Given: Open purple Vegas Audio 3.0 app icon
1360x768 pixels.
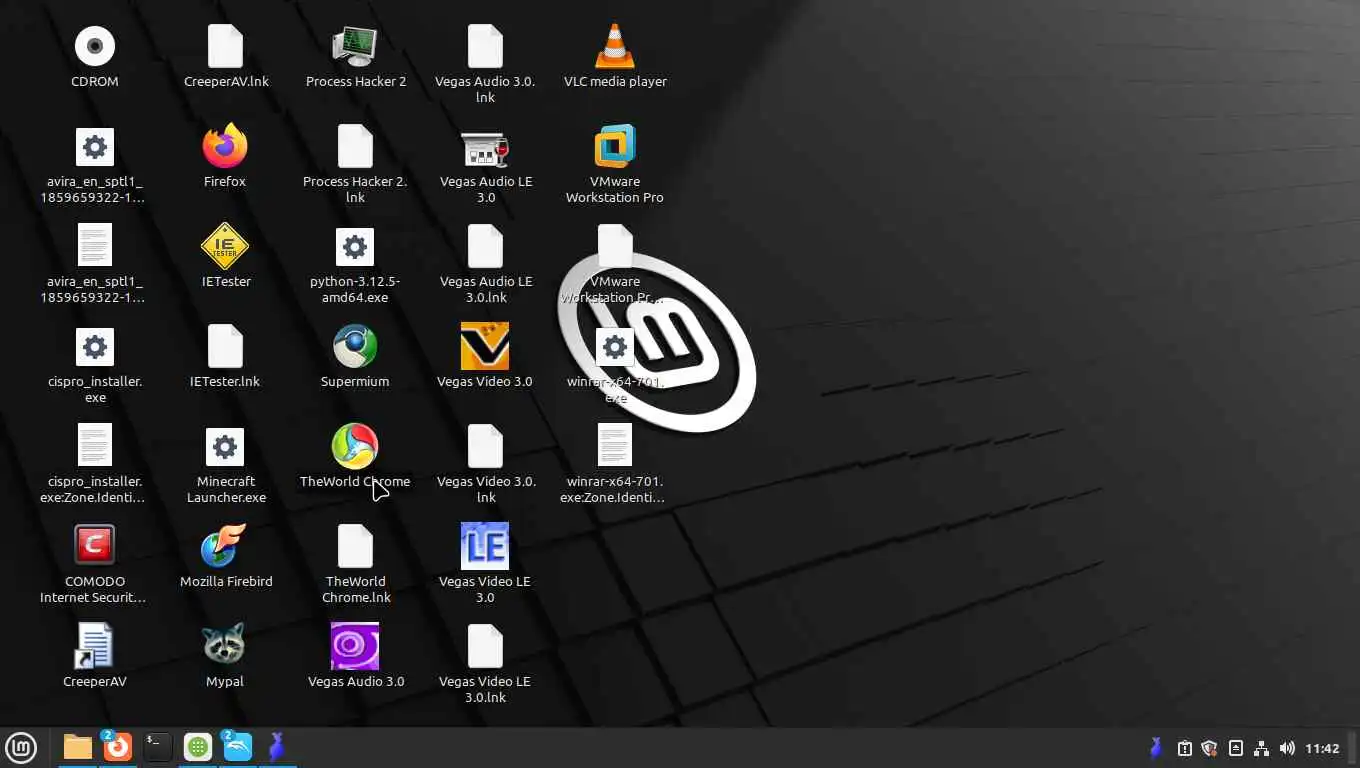Looking at the screenshot, I should [355, 646].
